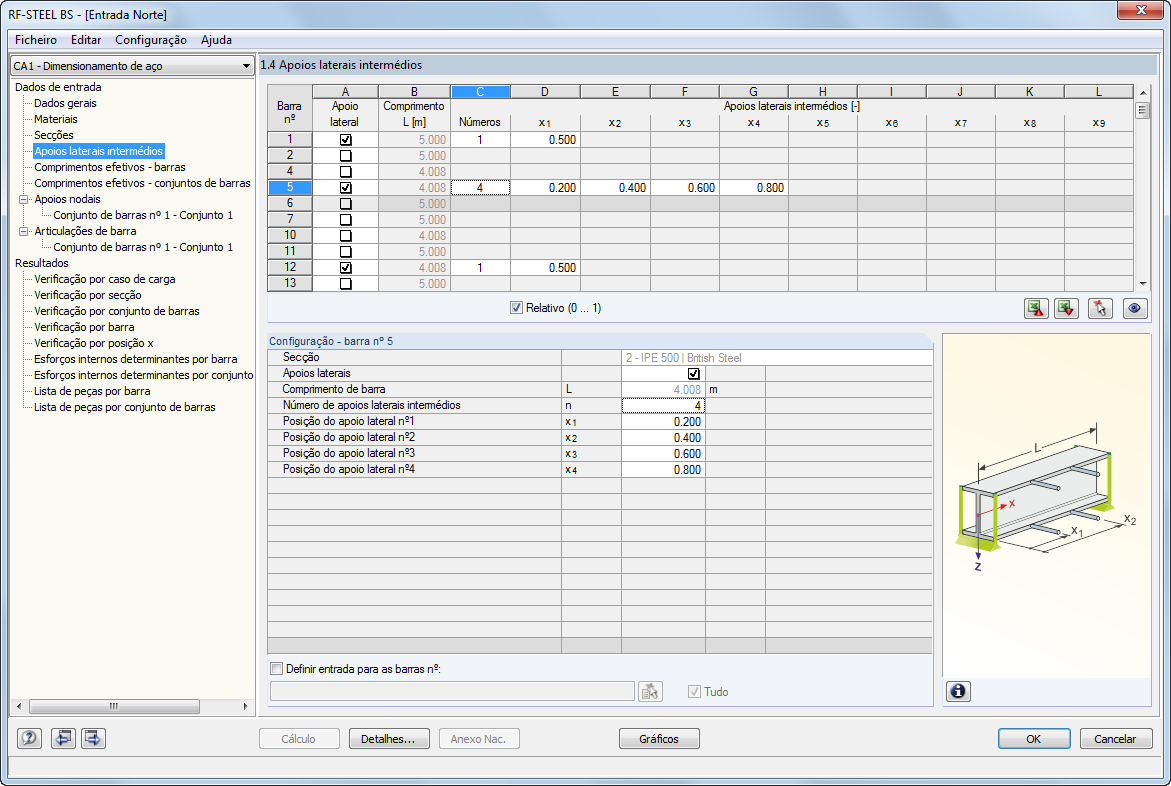1171x786 pixels.
Task: Click the Cancelar button
Action: click(x=1115, y=739)
